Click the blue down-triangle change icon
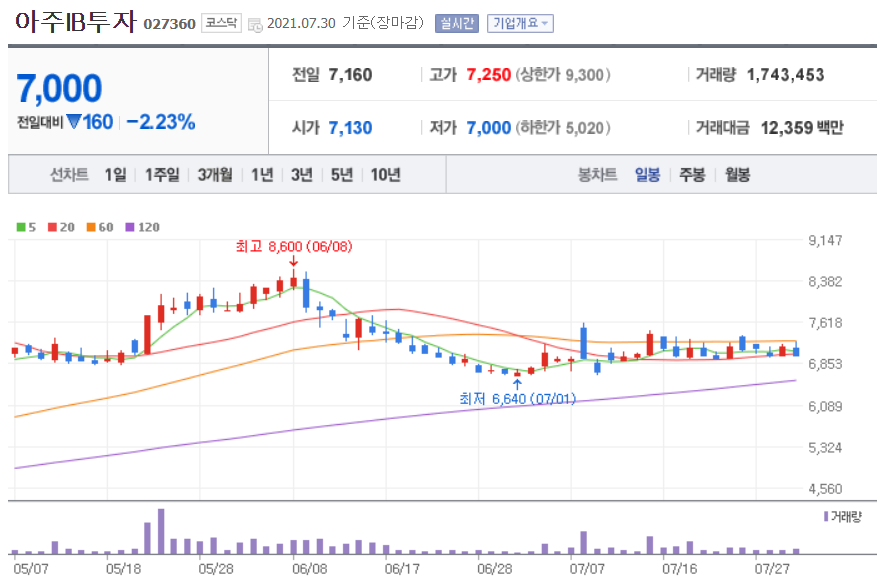The height and width of the screenshot is (582, 877). click(x=74, y=121)
